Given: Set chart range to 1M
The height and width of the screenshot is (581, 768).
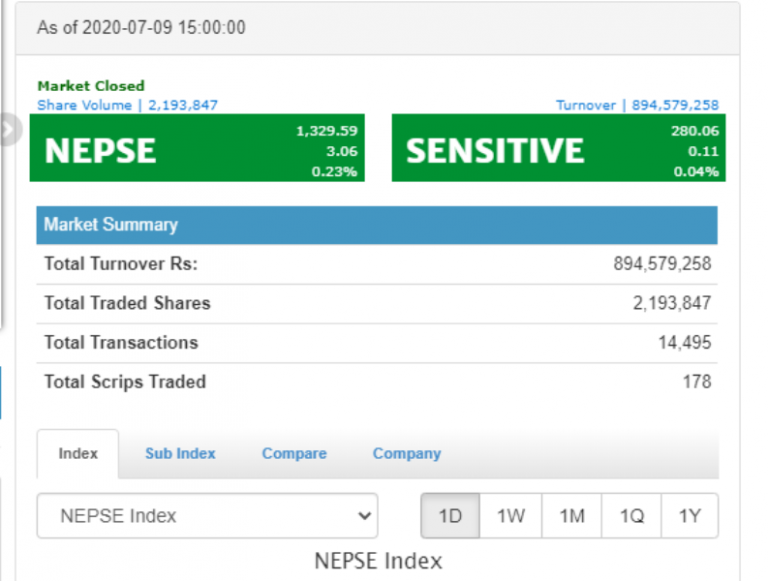Looking at the screenshot, I should pyautogui.click(x=572, y=515).
